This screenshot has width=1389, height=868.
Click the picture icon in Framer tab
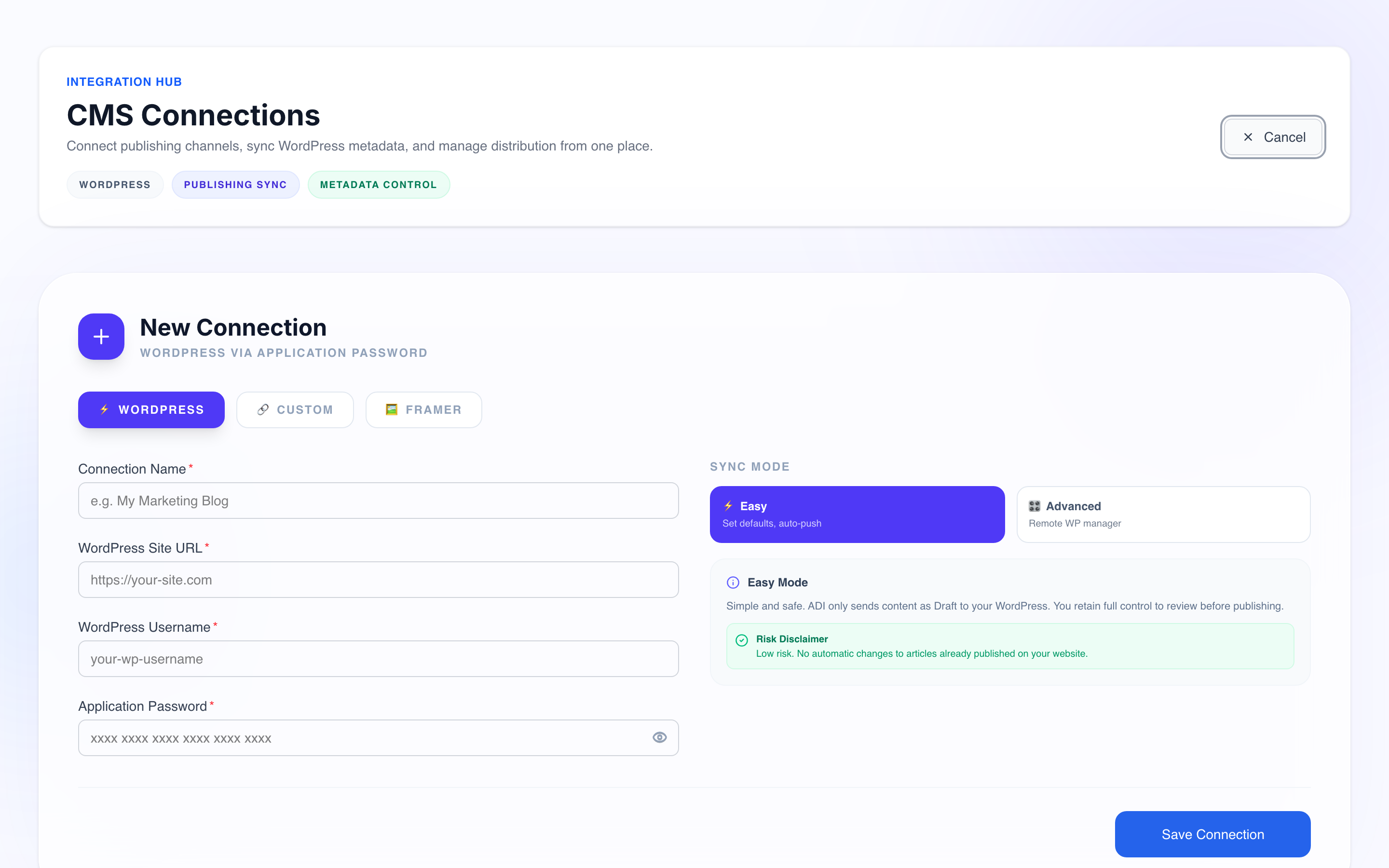(x=392, y=409)
